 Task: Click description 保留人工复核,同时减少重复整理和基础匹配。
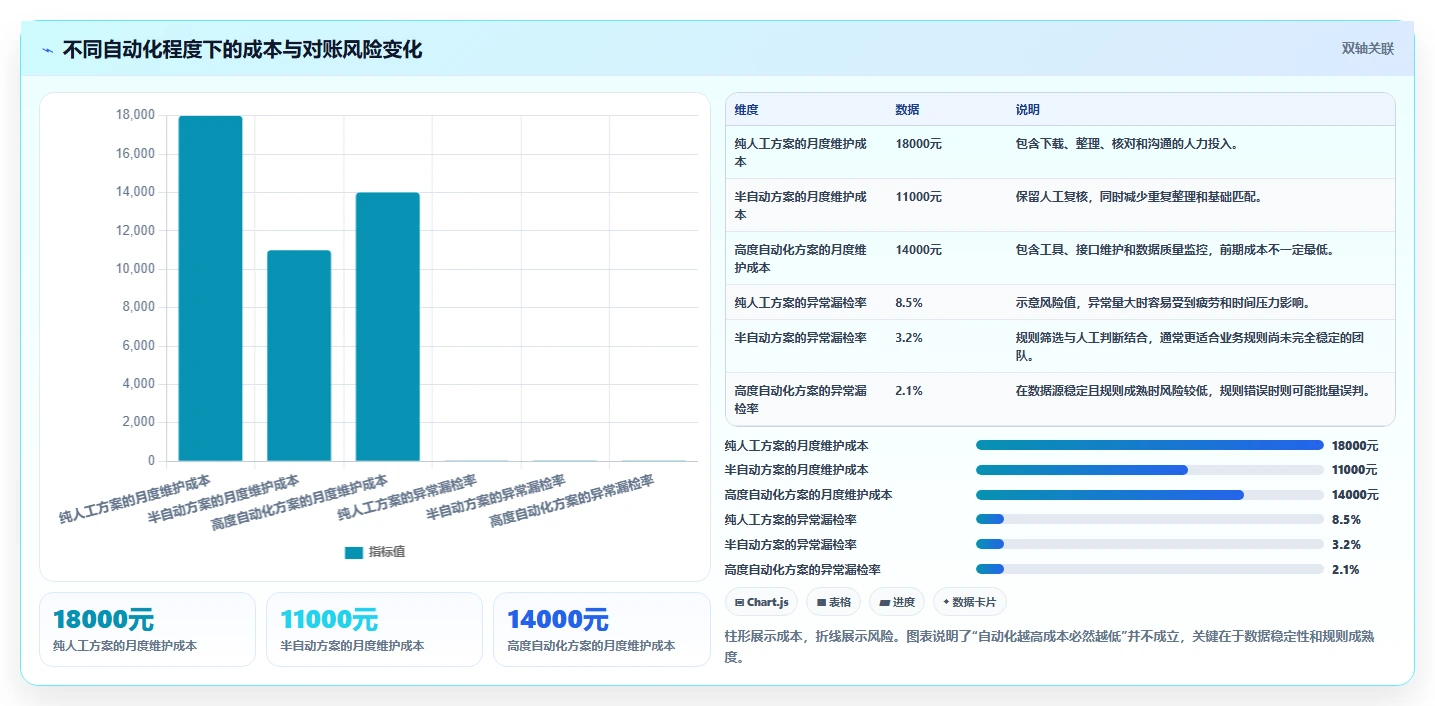tap(1139, 197)
